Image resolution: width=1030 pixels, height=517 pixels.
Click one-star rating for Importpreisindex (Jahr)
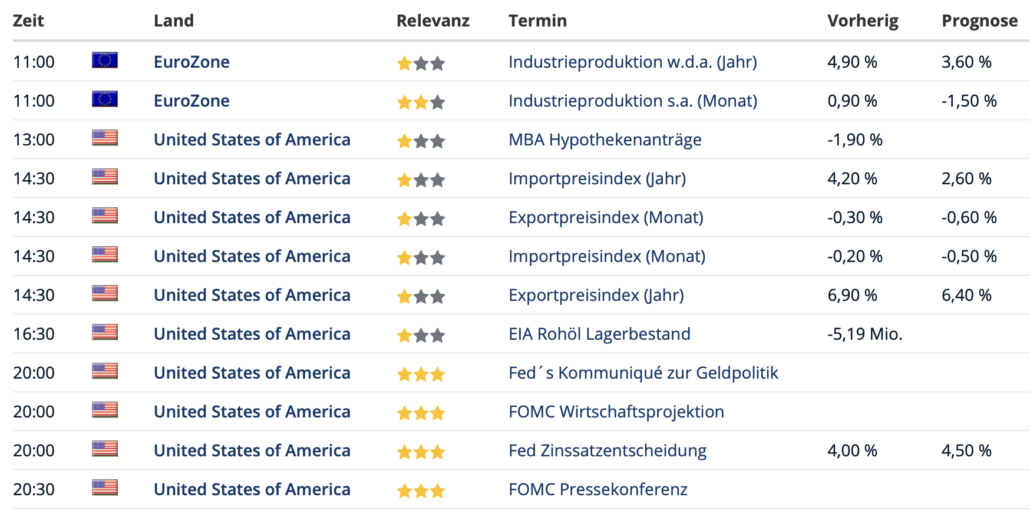click(x=421, y=180)
